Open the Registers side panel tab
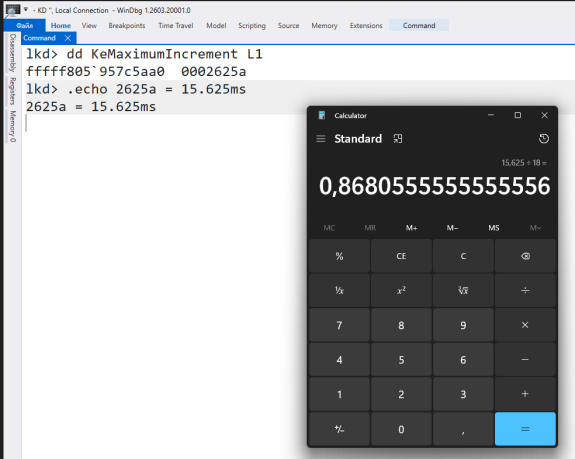The image size is (575, 459). coord(13,91)
